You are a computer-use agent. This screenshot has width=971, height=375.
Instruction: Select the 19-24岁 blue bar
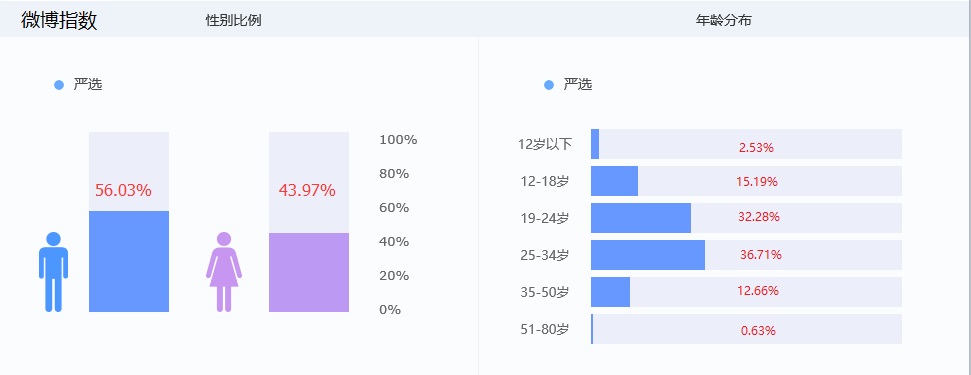(641, 218)
